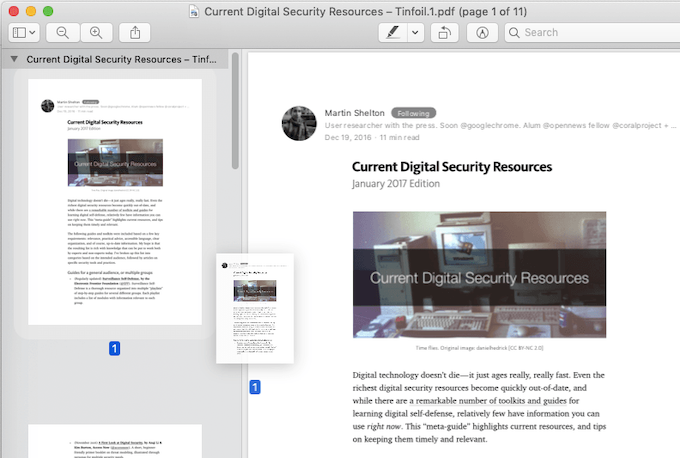Select the page 1 thumbnail in sidebar
680x458 pixels.
coord(115,202)
